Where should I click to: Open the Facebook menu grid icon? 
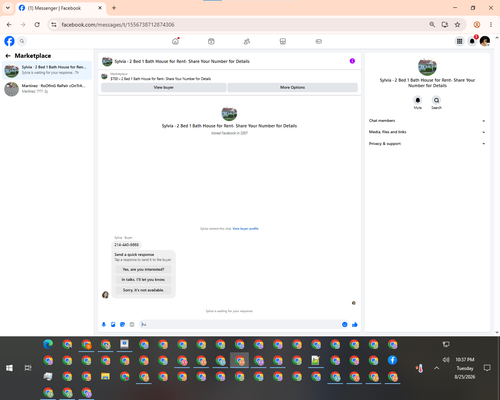point(459,41)
